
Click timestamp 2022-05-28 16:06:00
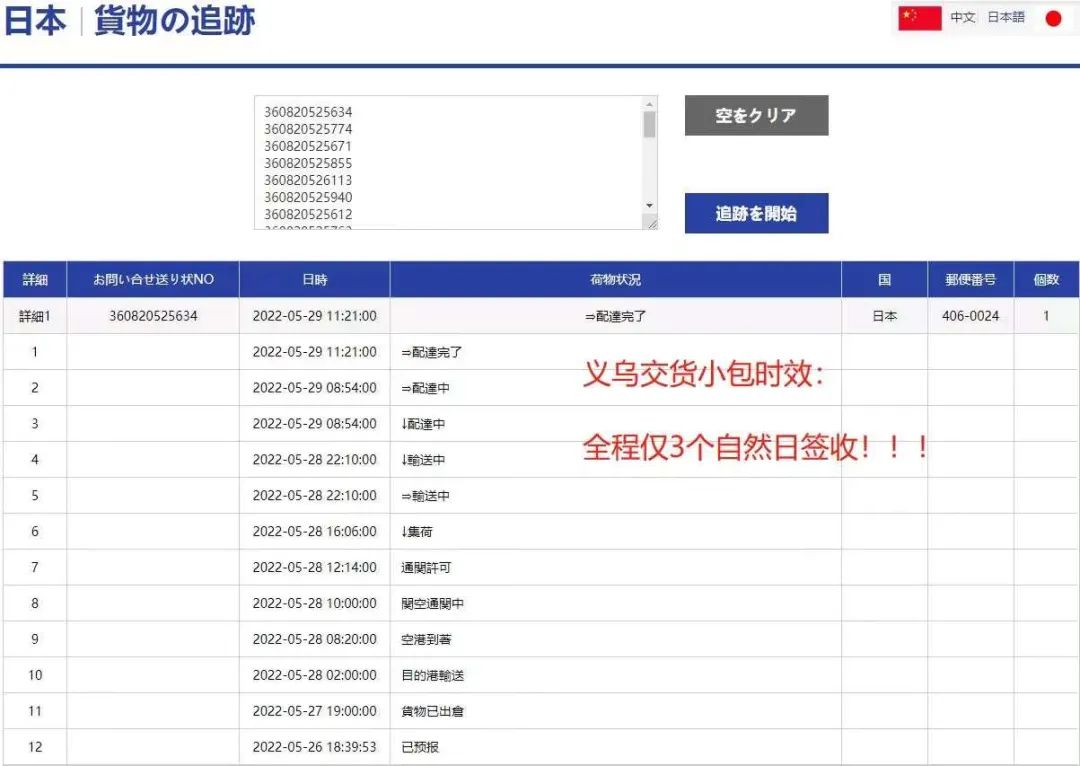coord(315,531)
